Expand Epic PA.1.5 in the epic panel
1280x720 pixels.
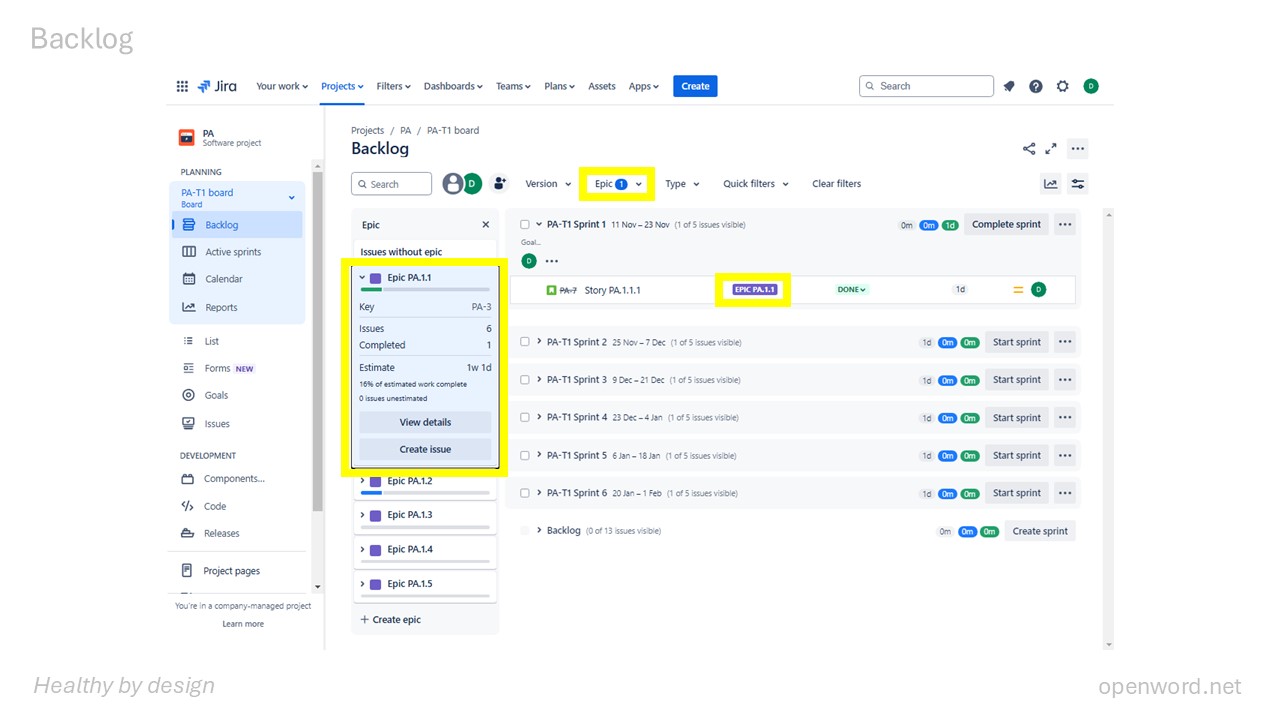coord(363,584)
